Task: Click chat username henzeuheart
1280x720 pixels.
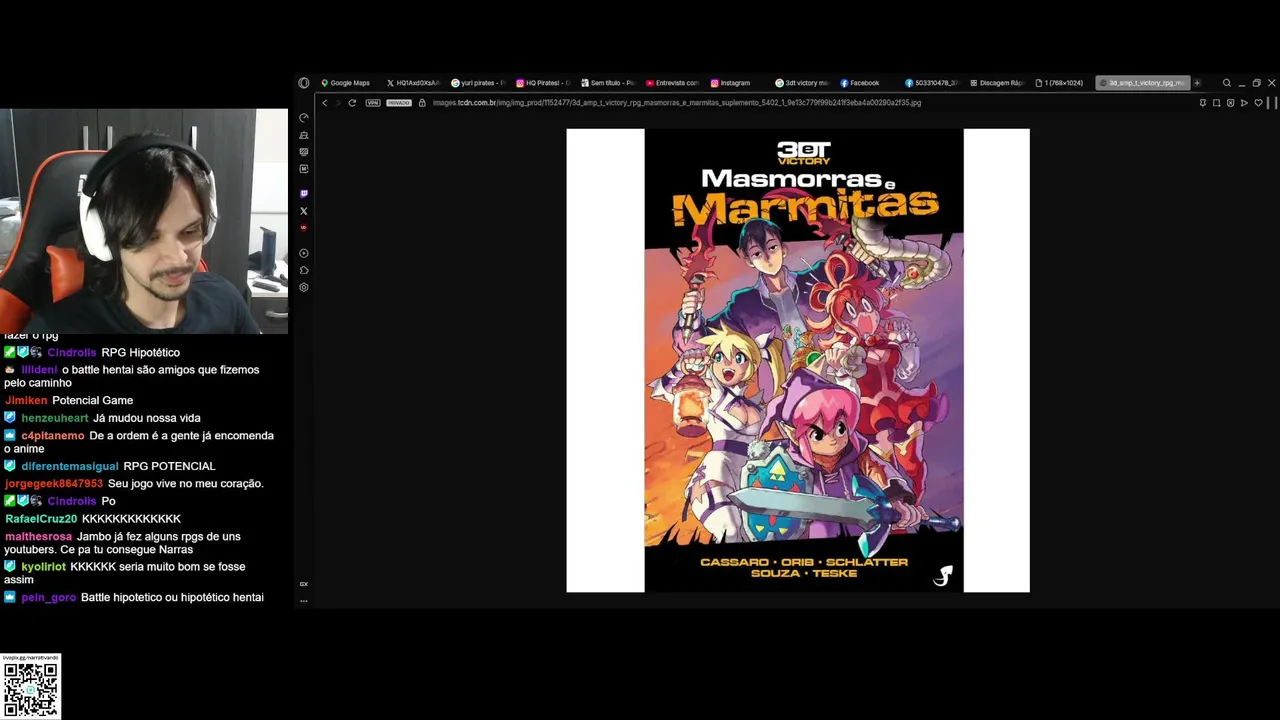Action: tap(55, 418)
